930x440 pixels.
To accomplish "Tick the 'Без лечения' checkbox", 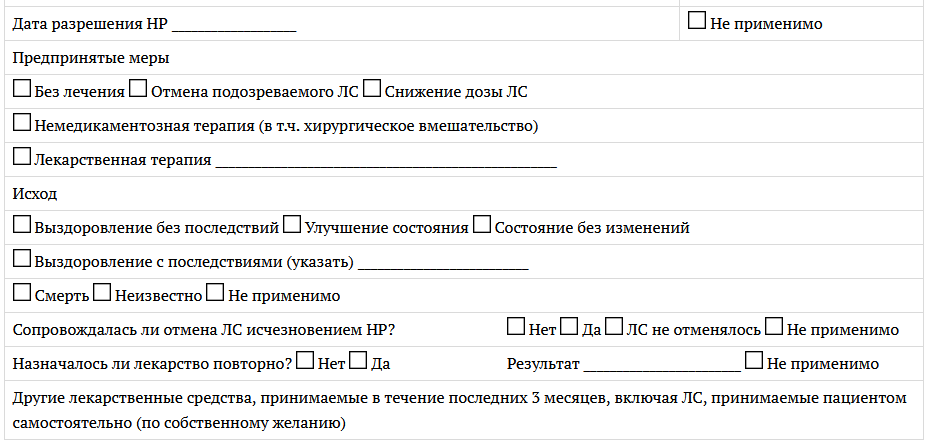I will click(22, 89).
